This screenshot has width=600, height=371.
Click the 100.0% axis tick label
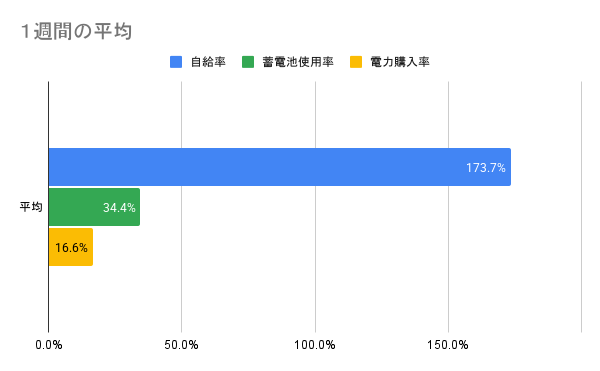315,345
